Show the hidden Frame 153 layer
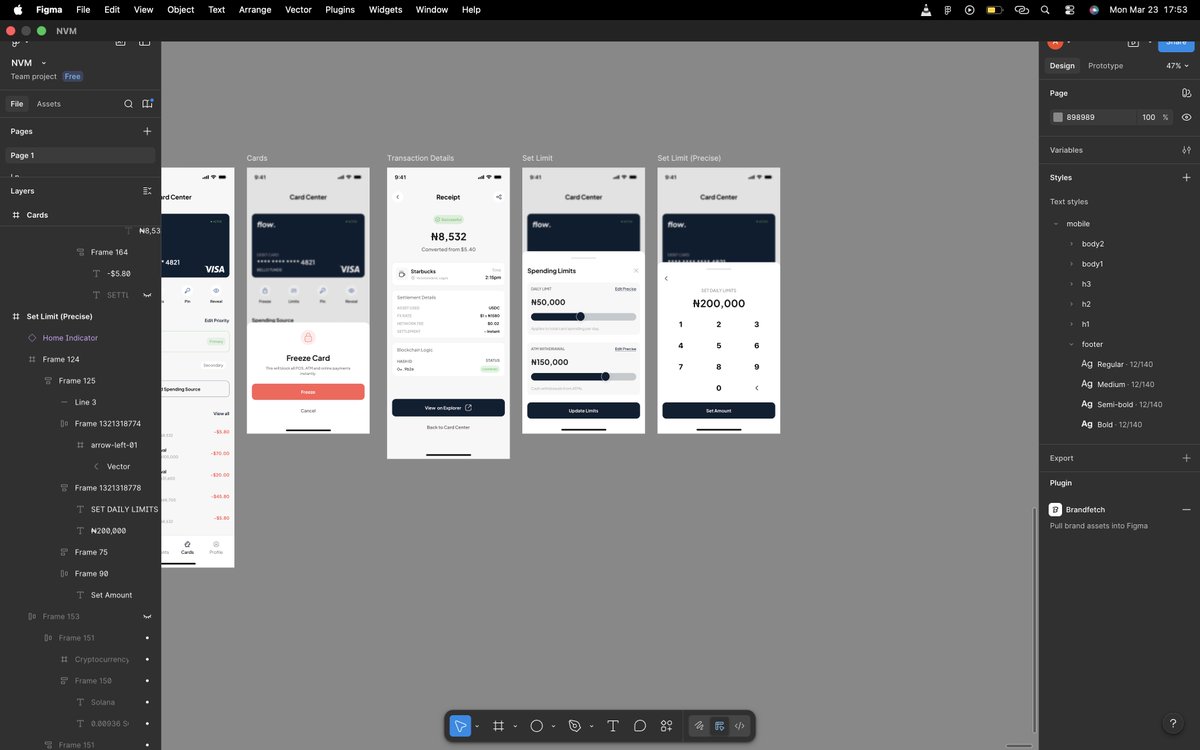 [x=147, y=617]
